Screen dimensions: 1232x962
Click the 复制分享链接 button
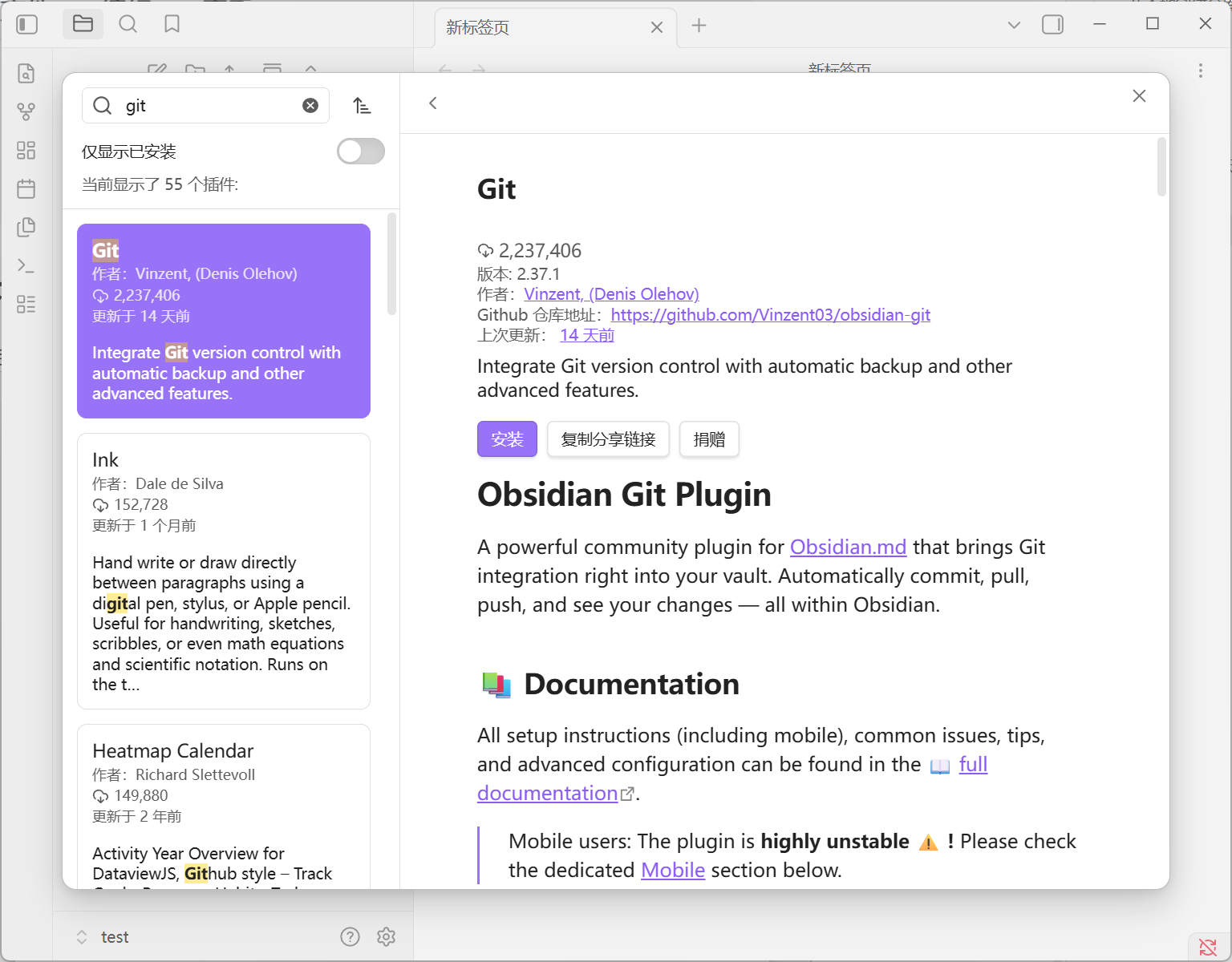[609, 439]
